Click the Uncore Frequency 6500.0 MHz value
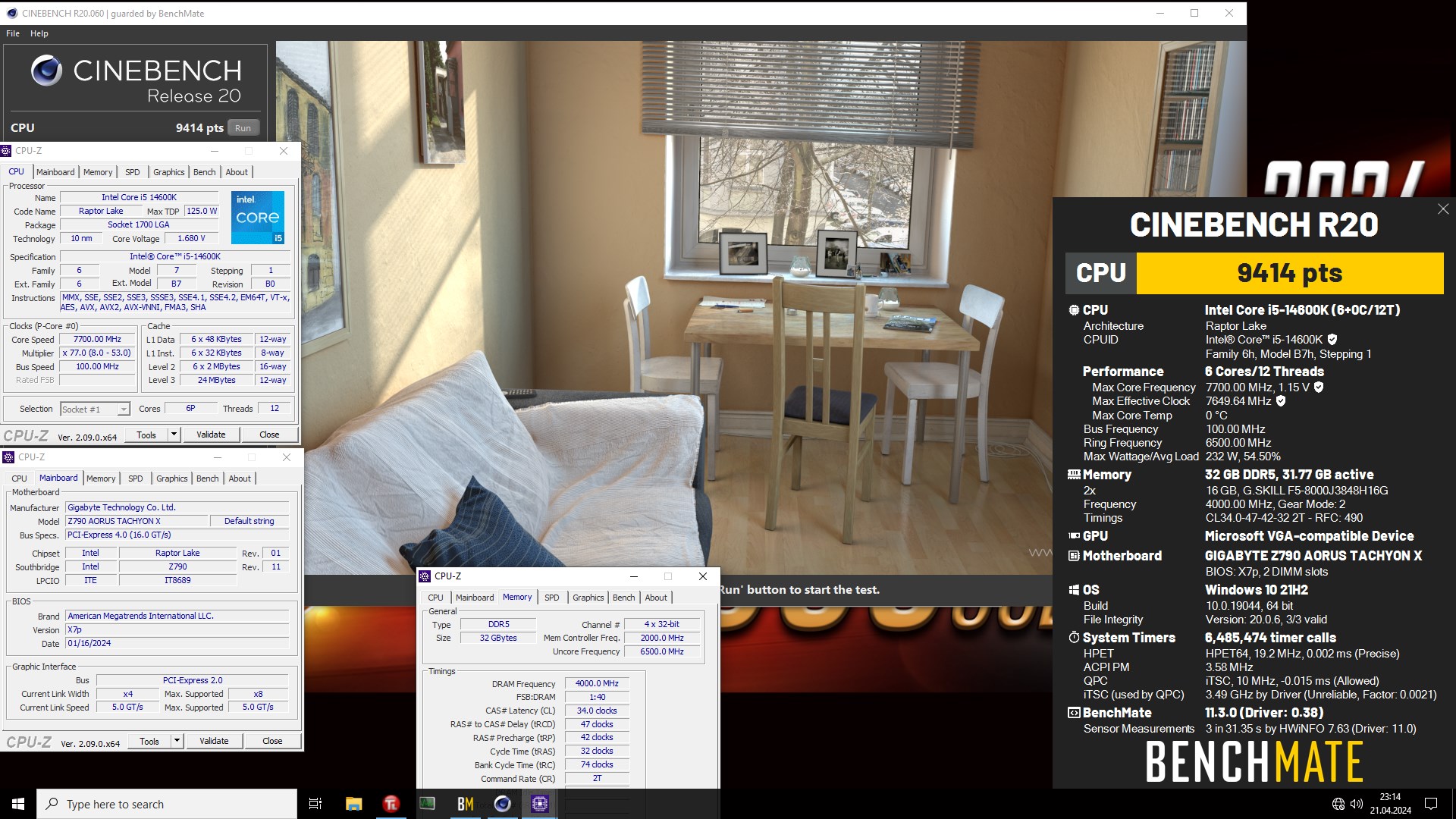Viewport: 1456px width, 819px height. [661, 651]
